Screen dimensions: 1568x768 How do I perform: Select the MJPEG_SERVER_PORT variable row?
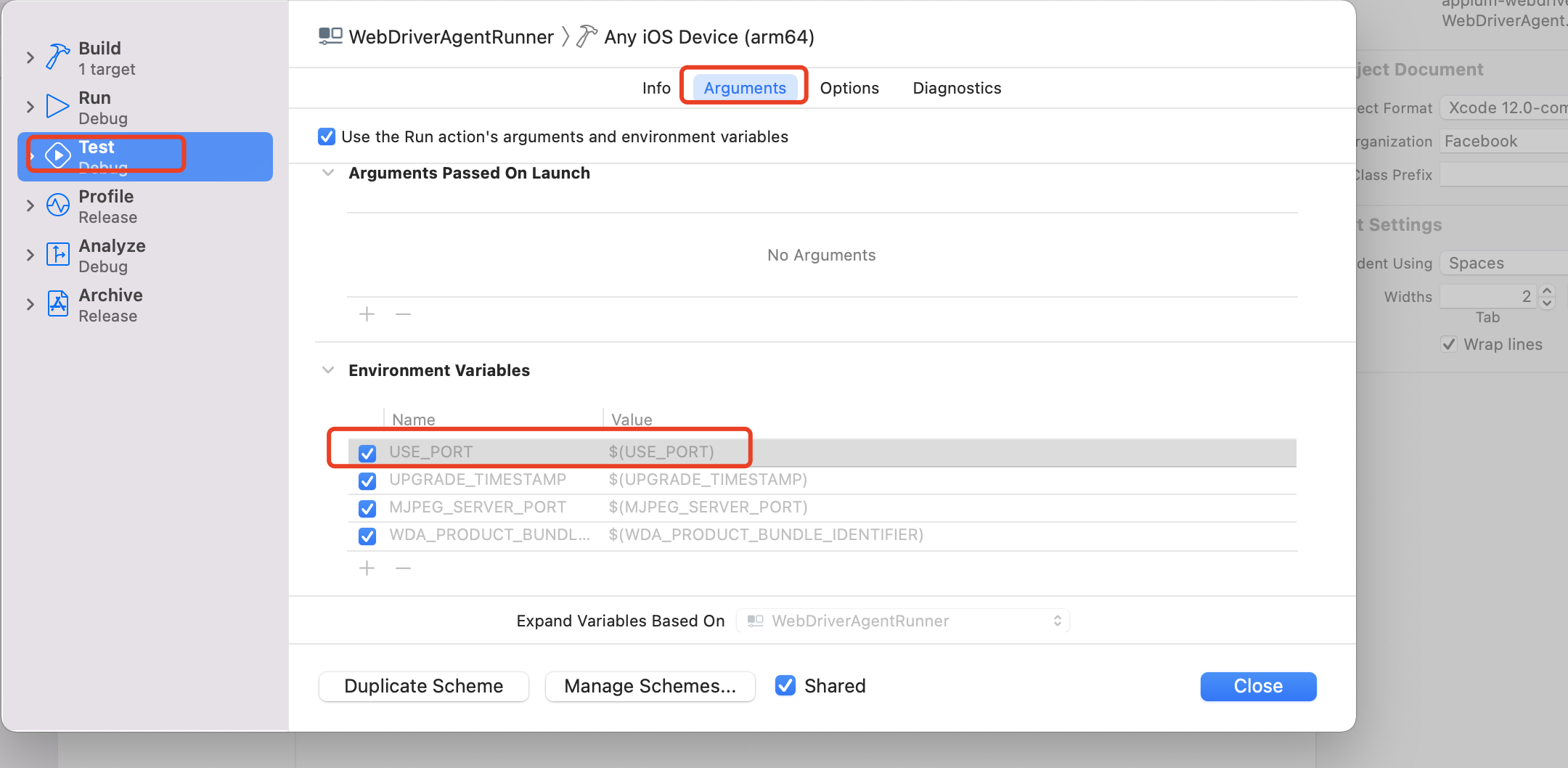726,507
